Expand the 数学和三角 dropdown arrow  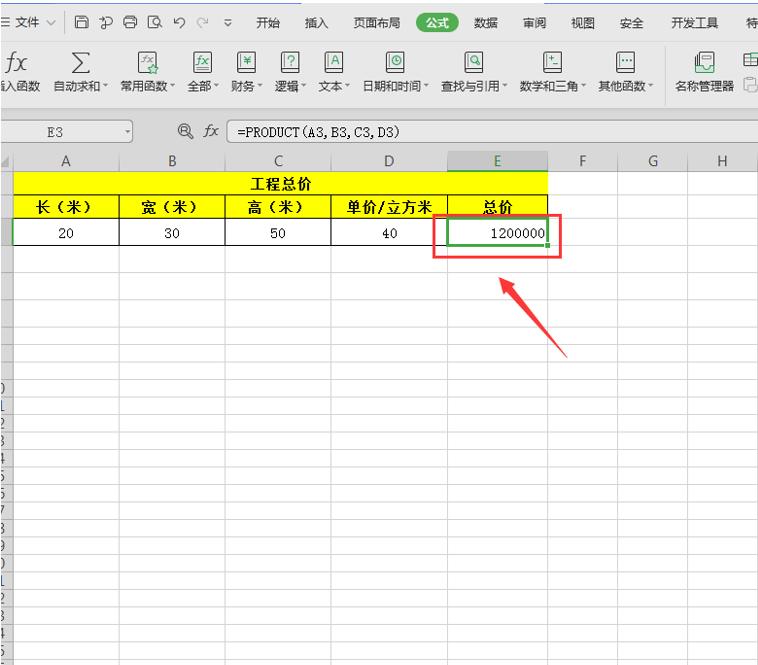click(x=583, y=86)
